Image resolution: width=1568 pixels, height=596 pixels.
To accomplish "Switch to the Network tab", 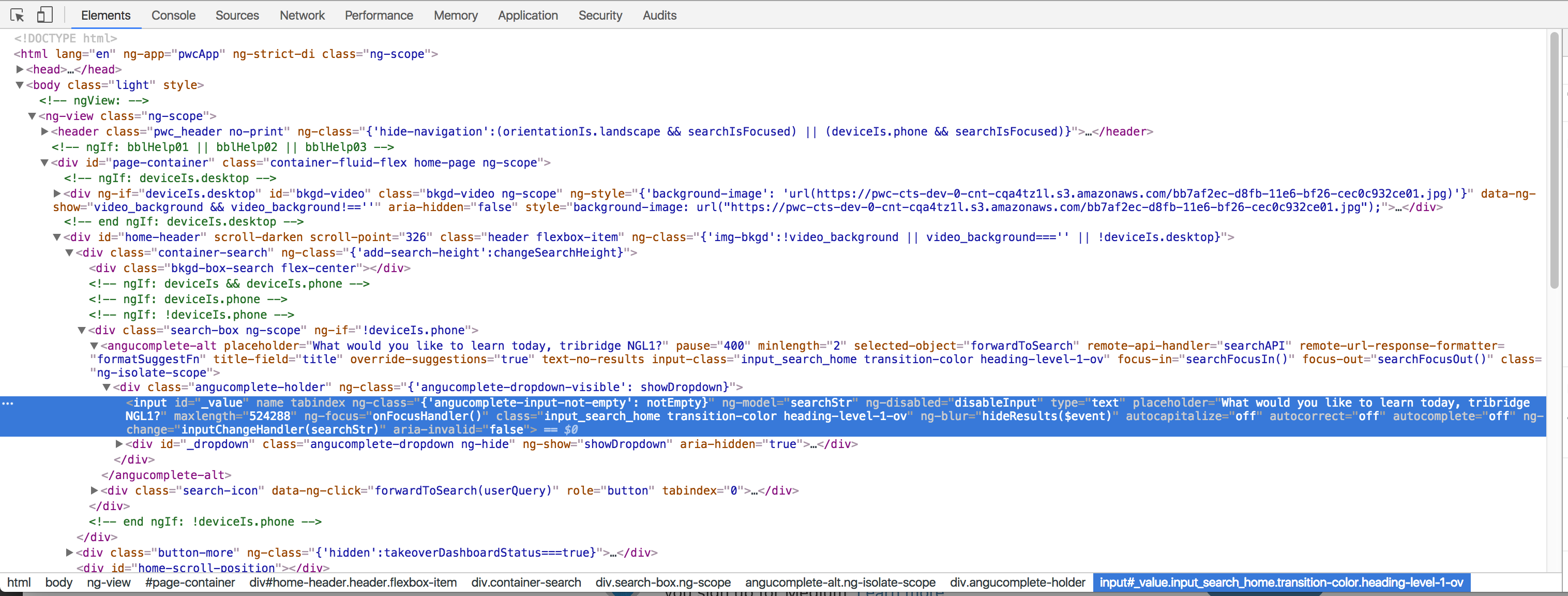I will pos(302,15).
